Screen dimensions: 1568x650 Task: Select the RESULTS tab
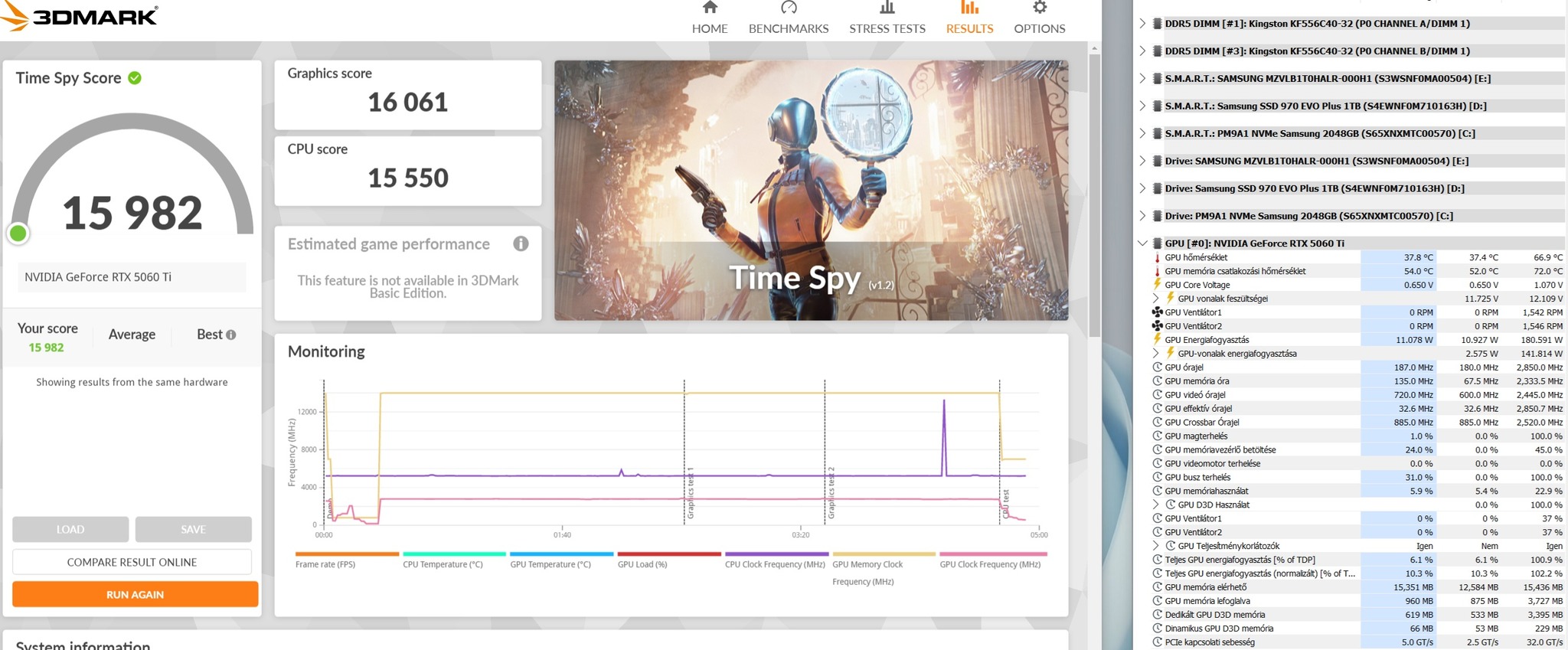(969, 28)
